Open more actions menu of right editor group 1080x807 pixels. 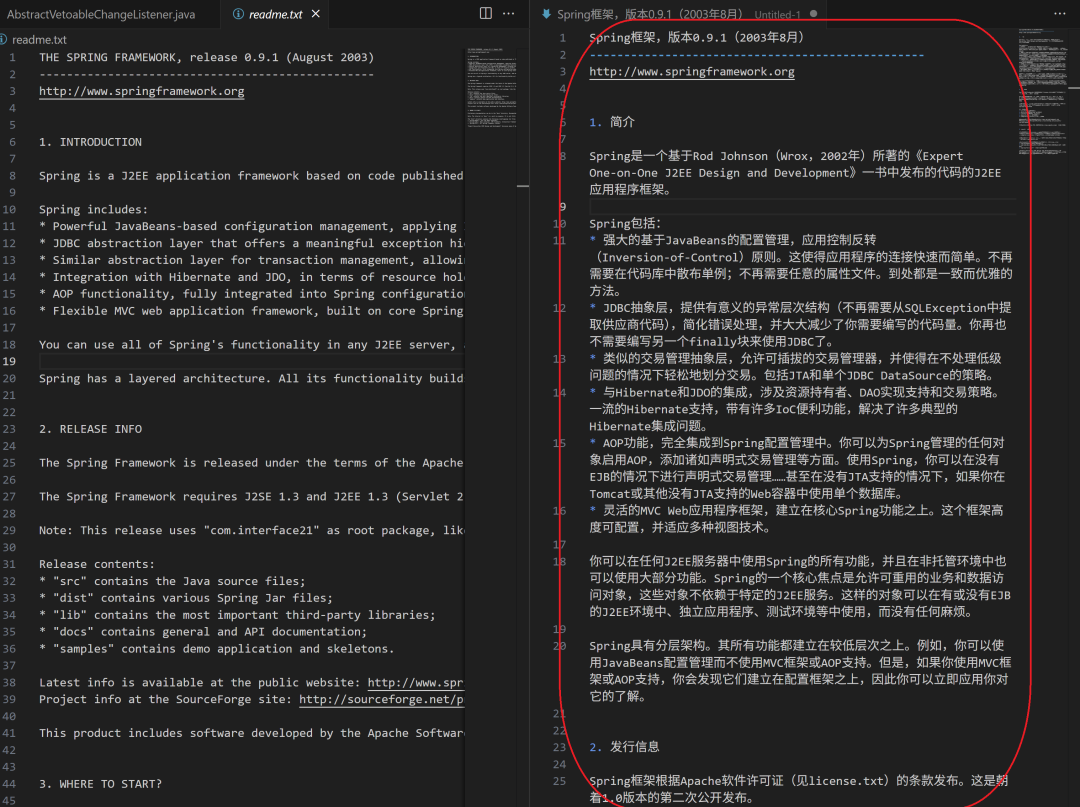[1059, 13]
